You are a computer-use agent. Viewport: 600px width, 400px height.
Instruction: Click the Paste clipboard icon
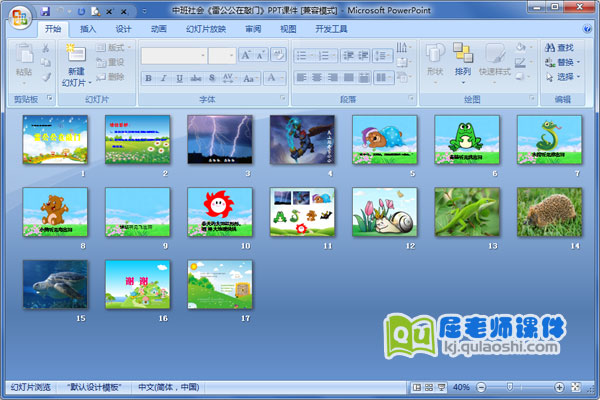24,54
